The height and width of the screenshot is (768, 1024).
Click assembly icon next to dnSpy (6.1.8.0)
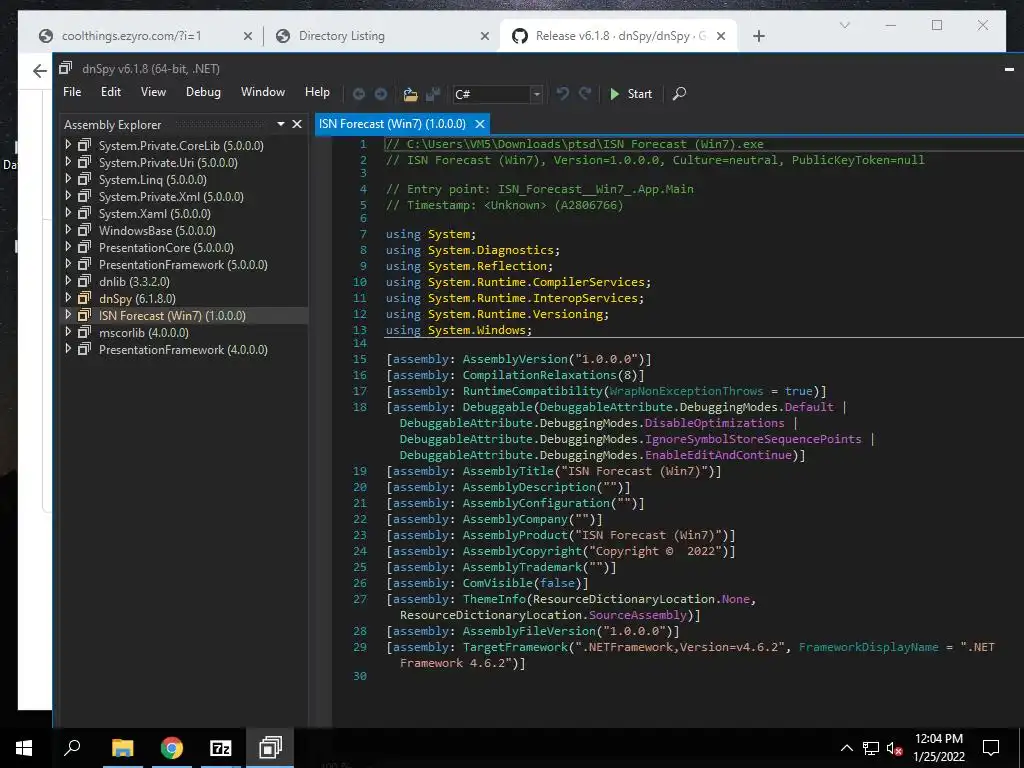click(84, 298)
